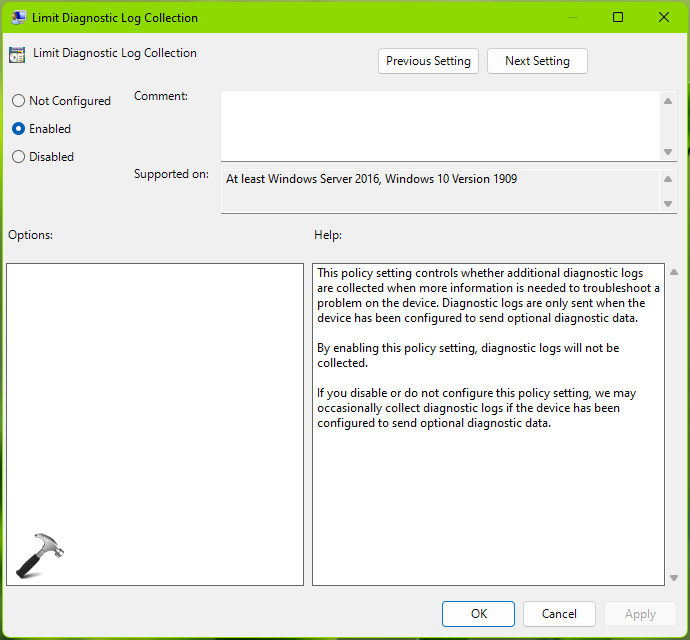Viewport: 690px width, 640px height.
Task: Click the title bar policy window icon
Action: (17, 18)
